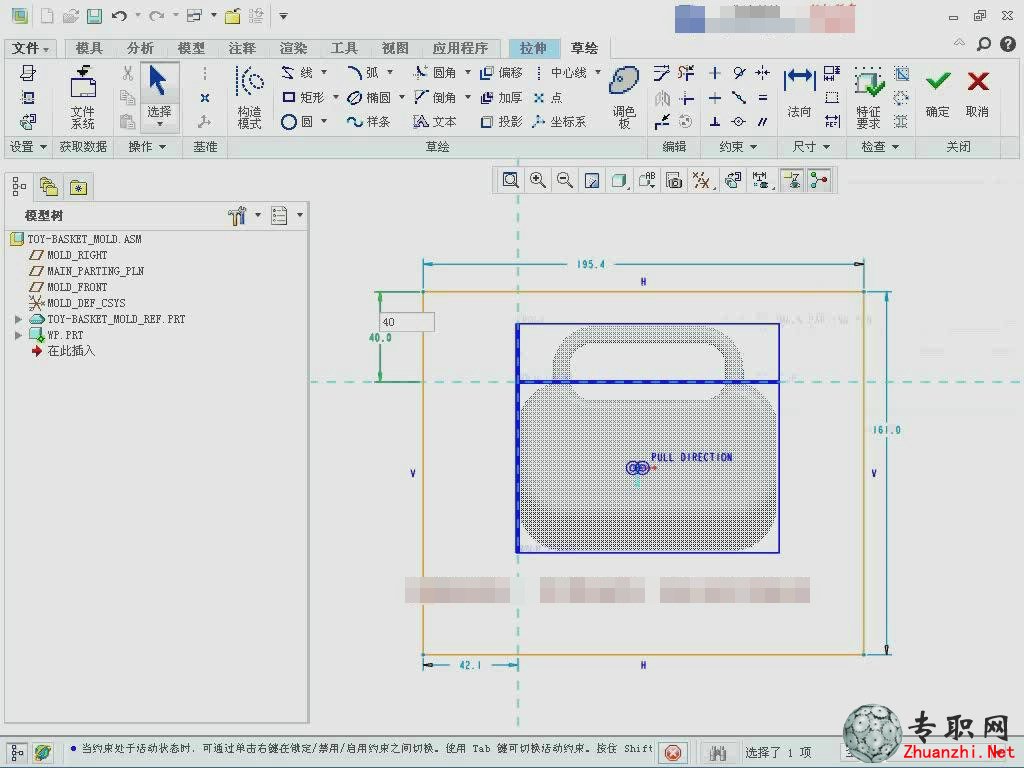Select the 椭圆 (Ellipse) sketch tool

pos(369,97)
